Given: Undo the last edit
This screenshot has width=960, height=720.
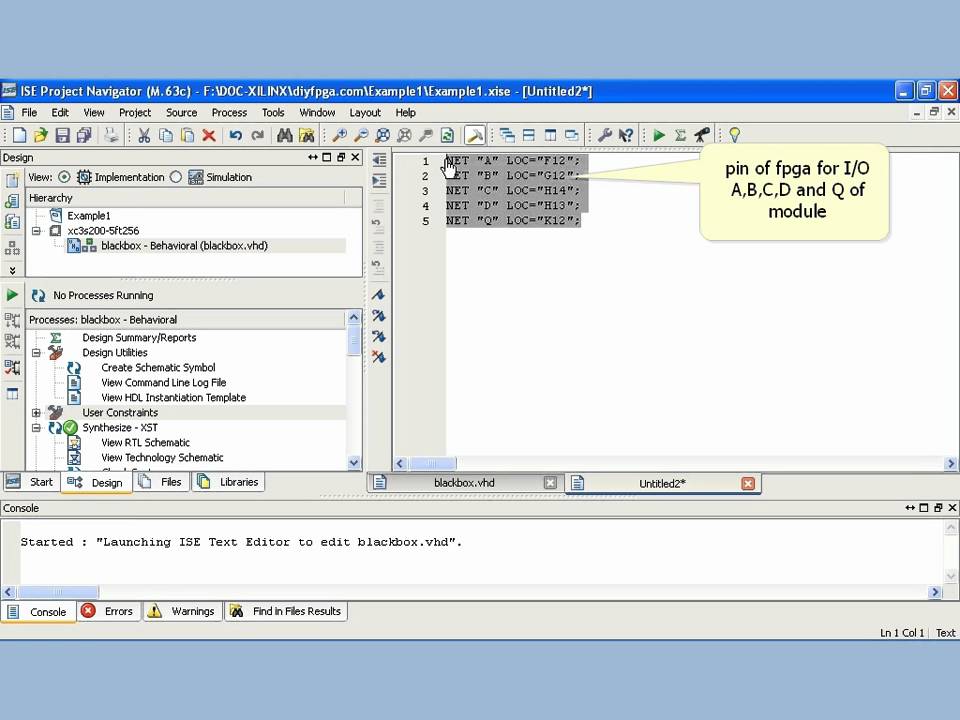Looking at the screenshot, I should click(236, 135).
